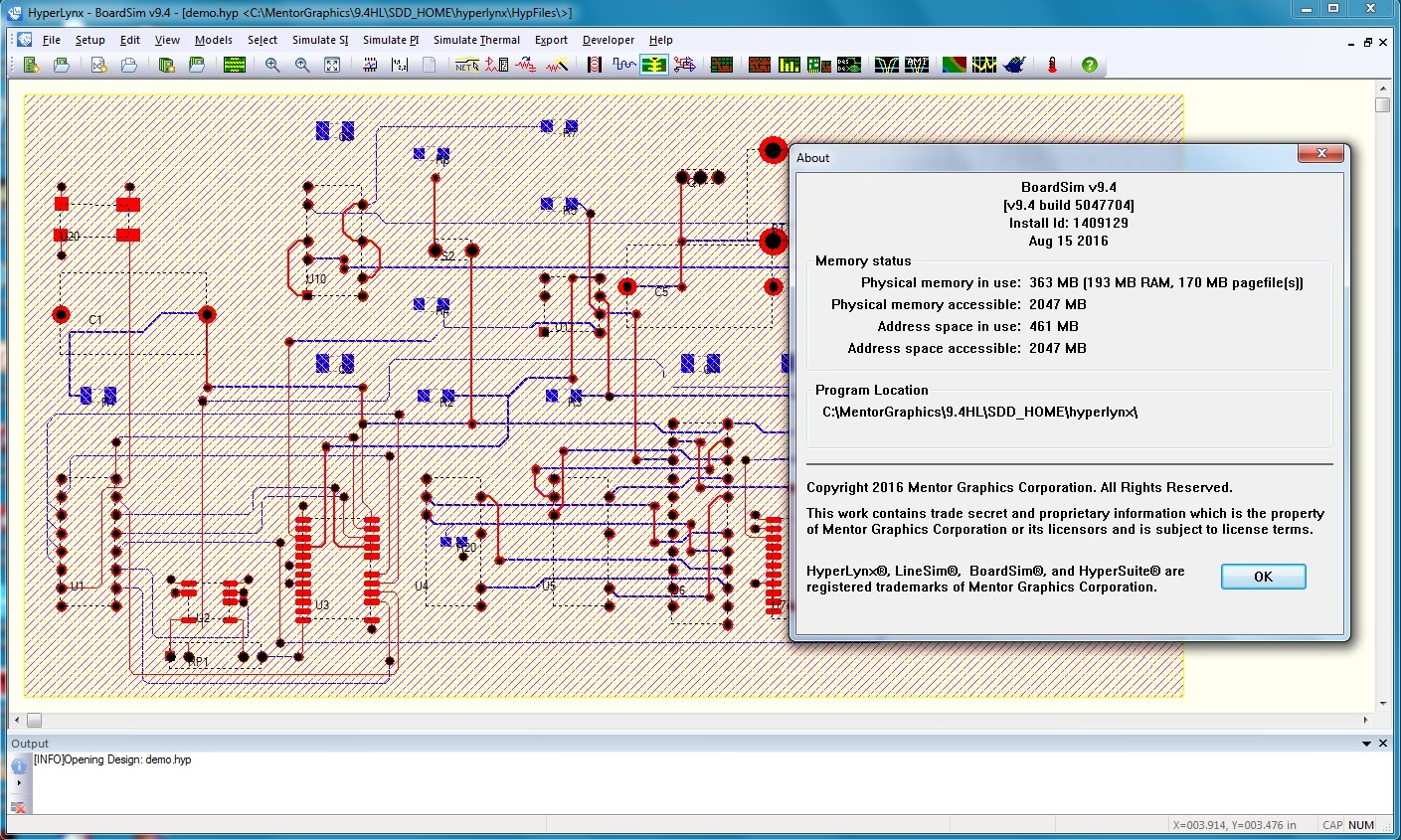Viewport: 1401px width, 840px height.
Task: Fit the board to window icon
Action: [x=332, y=65]
